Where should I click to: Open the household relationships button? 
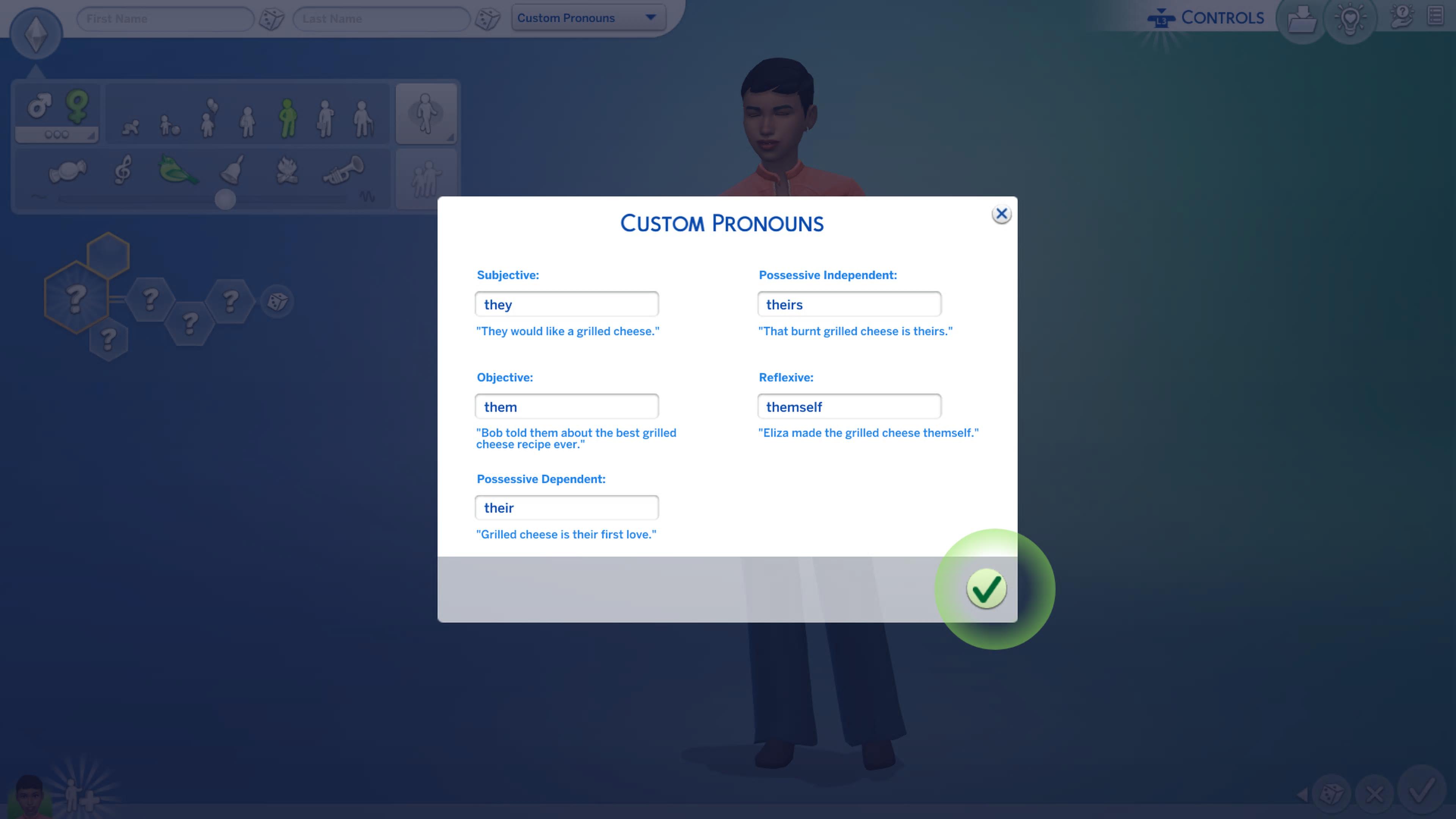pos(426,179)
